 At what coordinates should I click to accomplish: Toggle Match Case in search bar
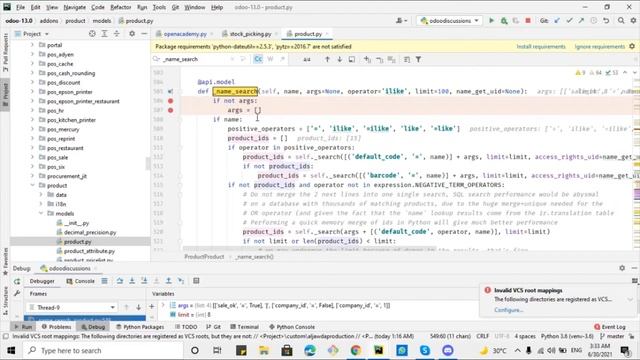pyautogui.click(x=258, y=60)
